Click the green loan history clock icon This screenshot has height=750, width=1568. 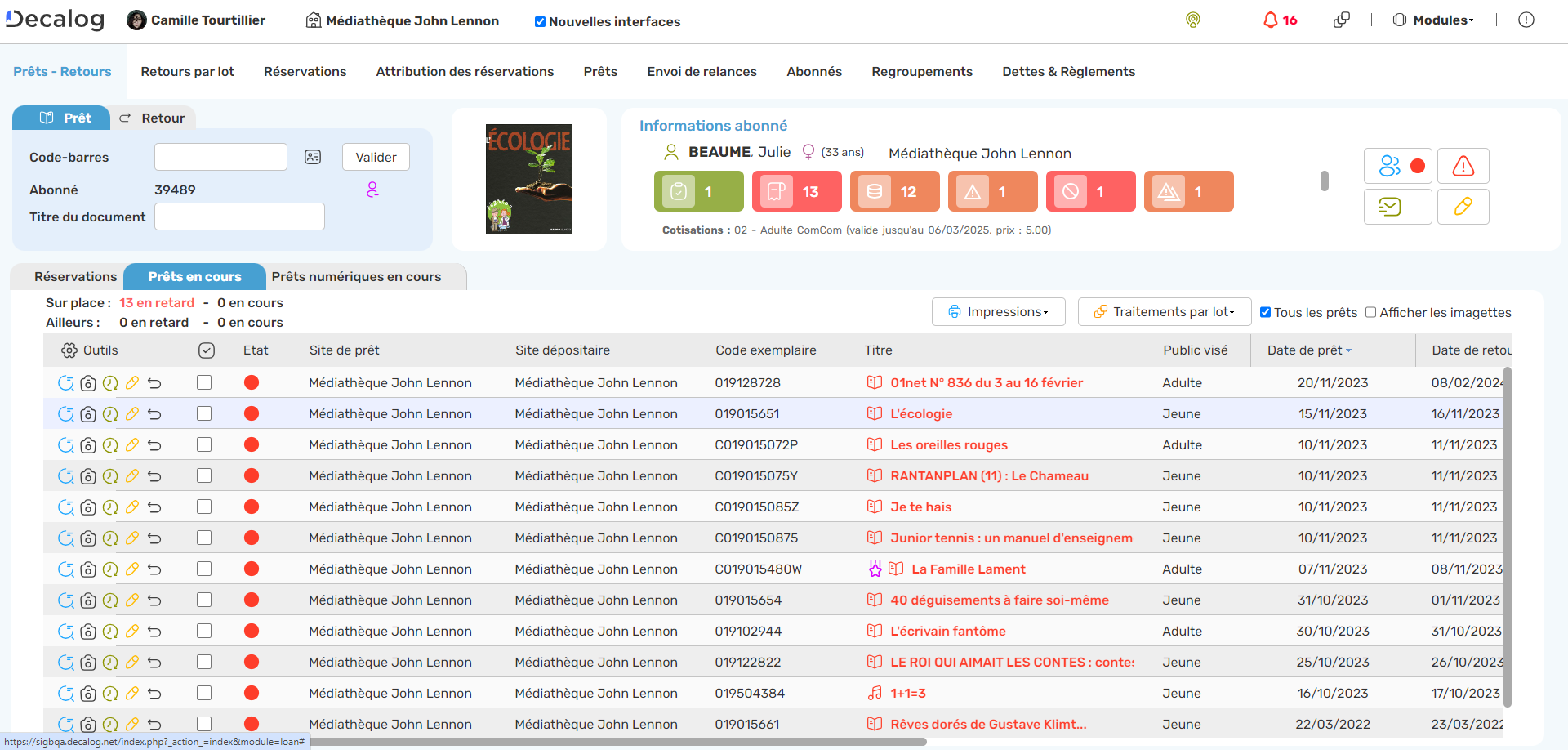110,382
